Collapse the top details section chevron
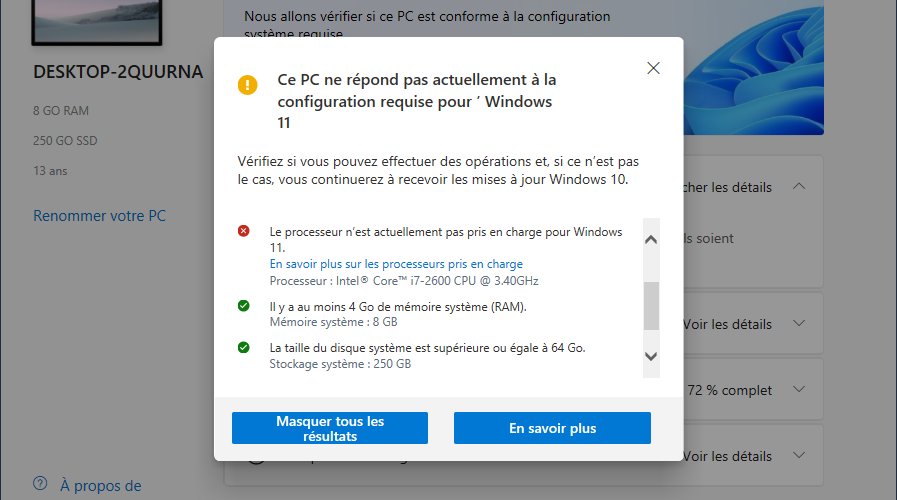 point(799,186)
